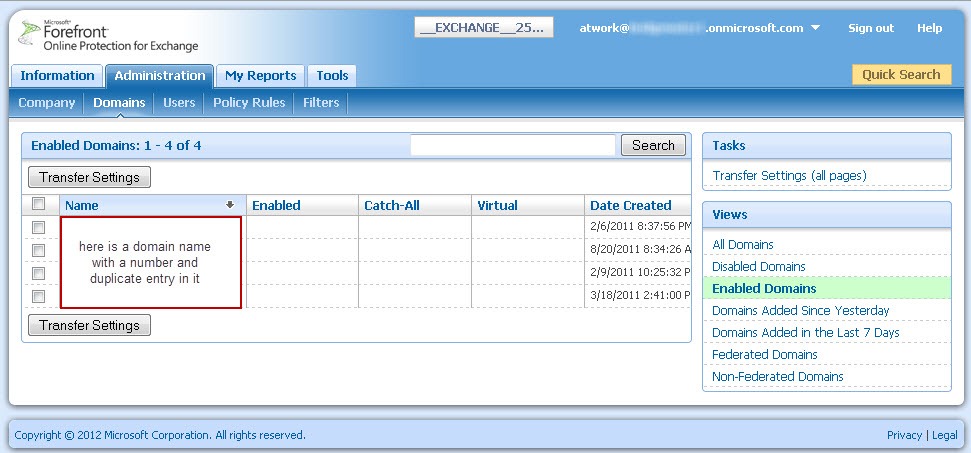Select the Tools tab
This screenshot has height=453, width=971.
tap(332, 76)
